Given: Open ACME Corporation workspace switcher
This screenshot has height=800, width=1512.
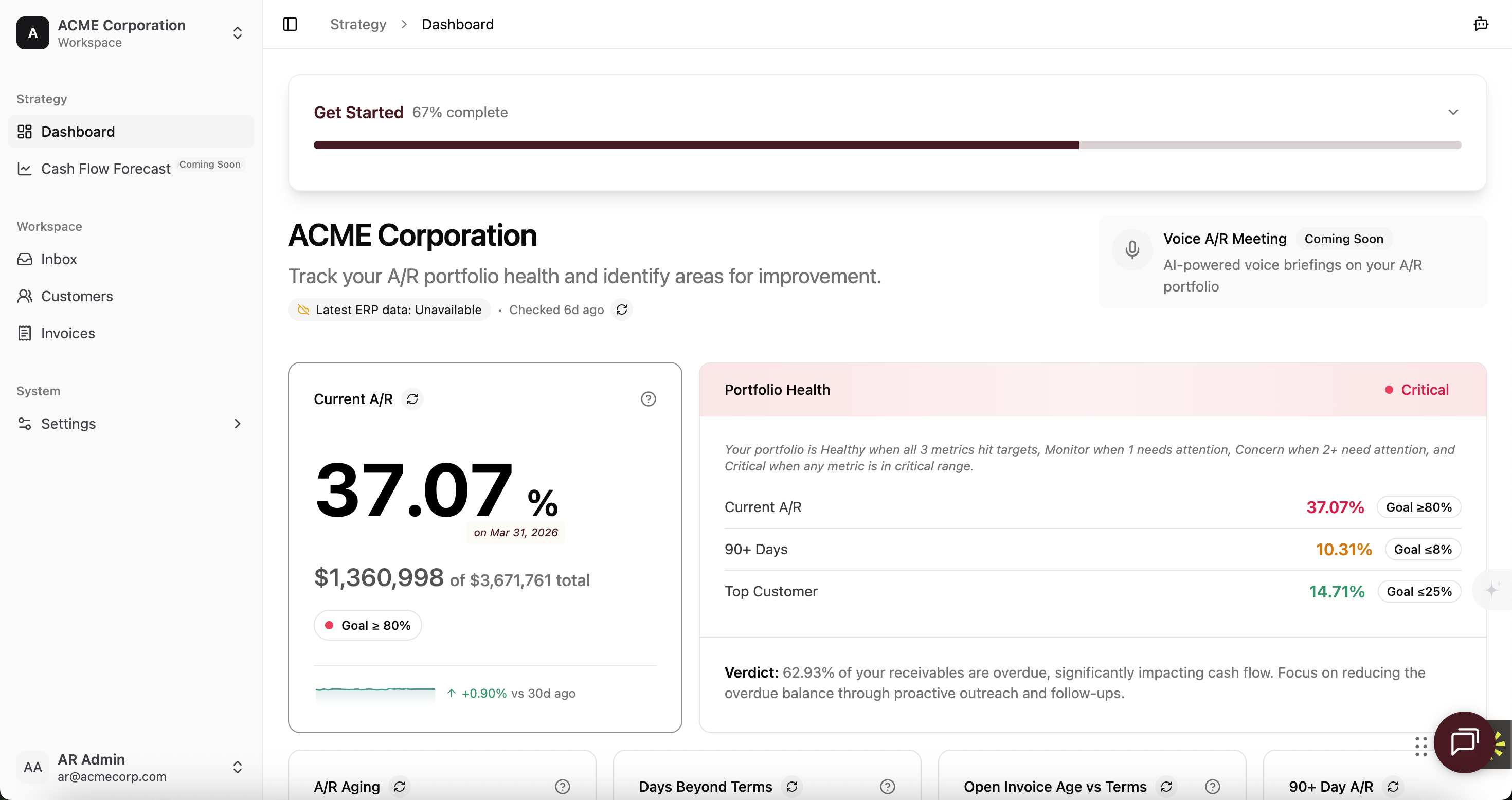Looking at the screenshot, I should click(x=237, y=33).
